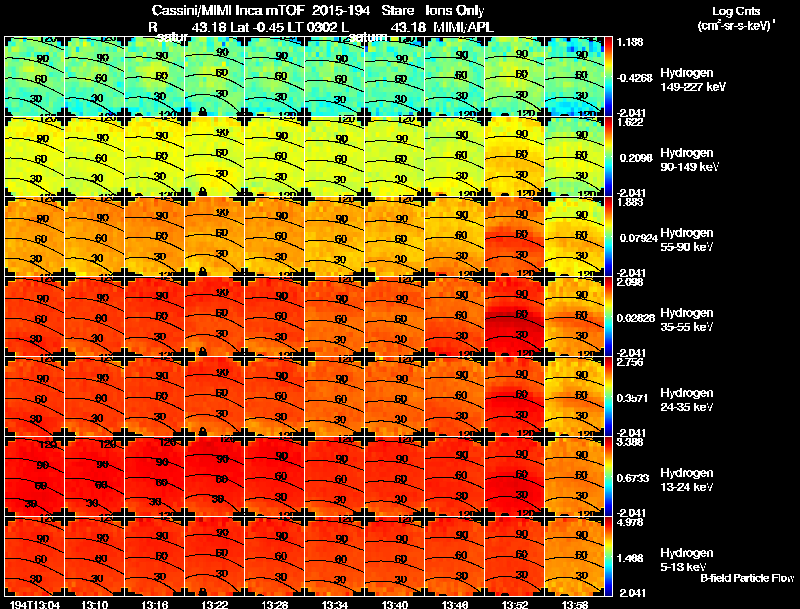The height and width of the screenshot is (609, 800).
Task: Click the 13:16 time axis label
Action: pos(155,604)
